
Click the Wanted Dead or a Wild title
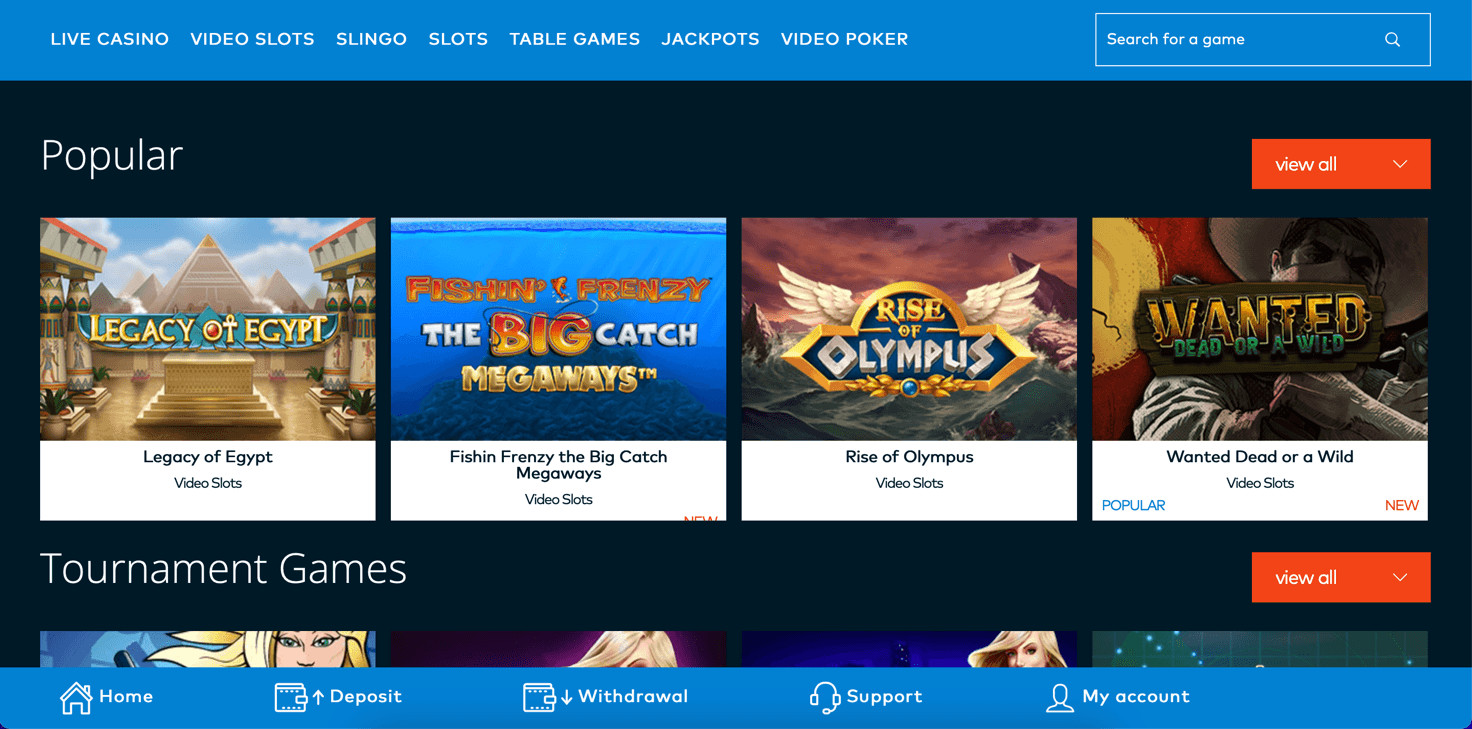(x=1260, y=457)
